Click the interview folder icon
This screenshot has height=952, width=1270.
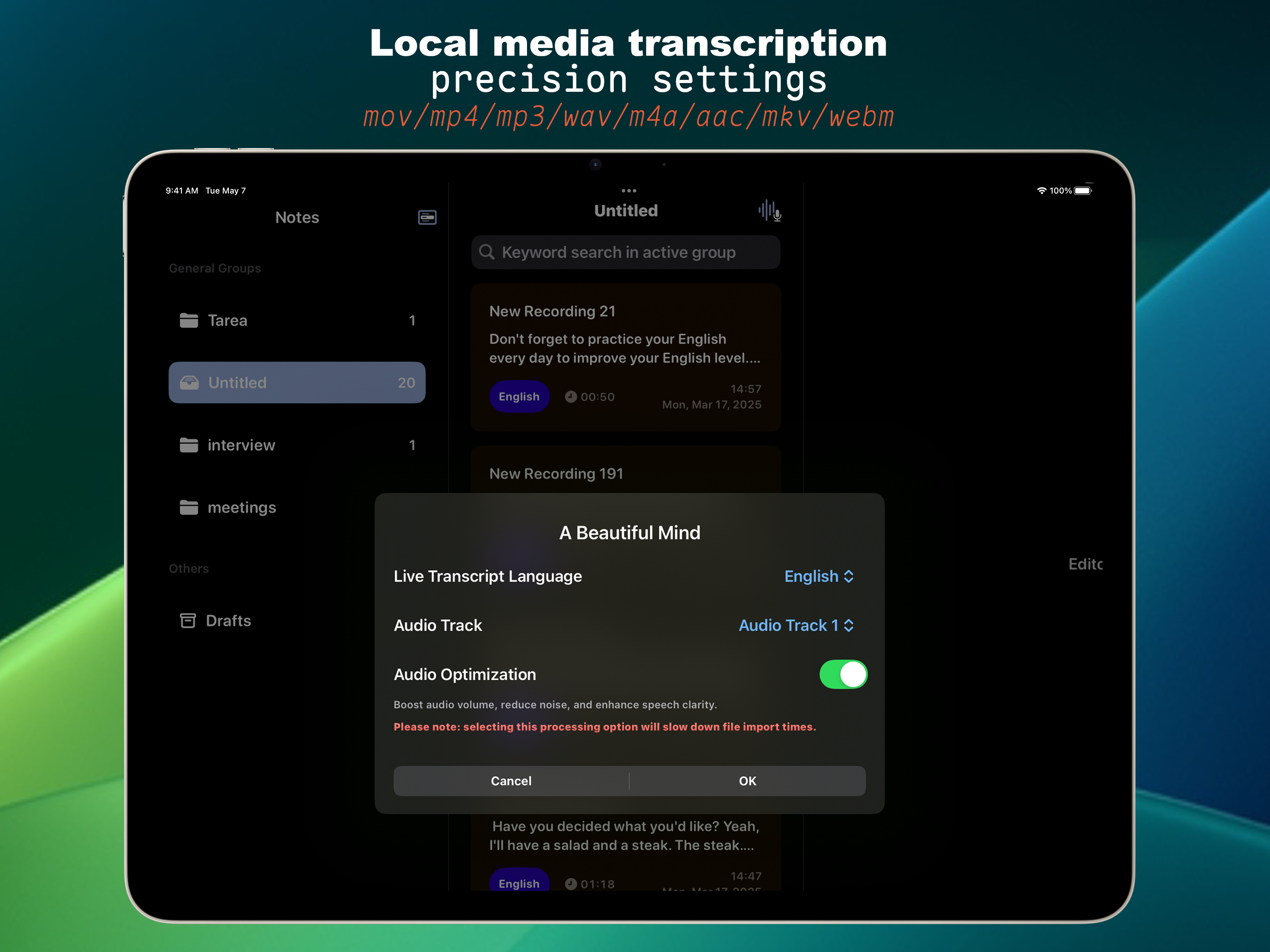189,445
